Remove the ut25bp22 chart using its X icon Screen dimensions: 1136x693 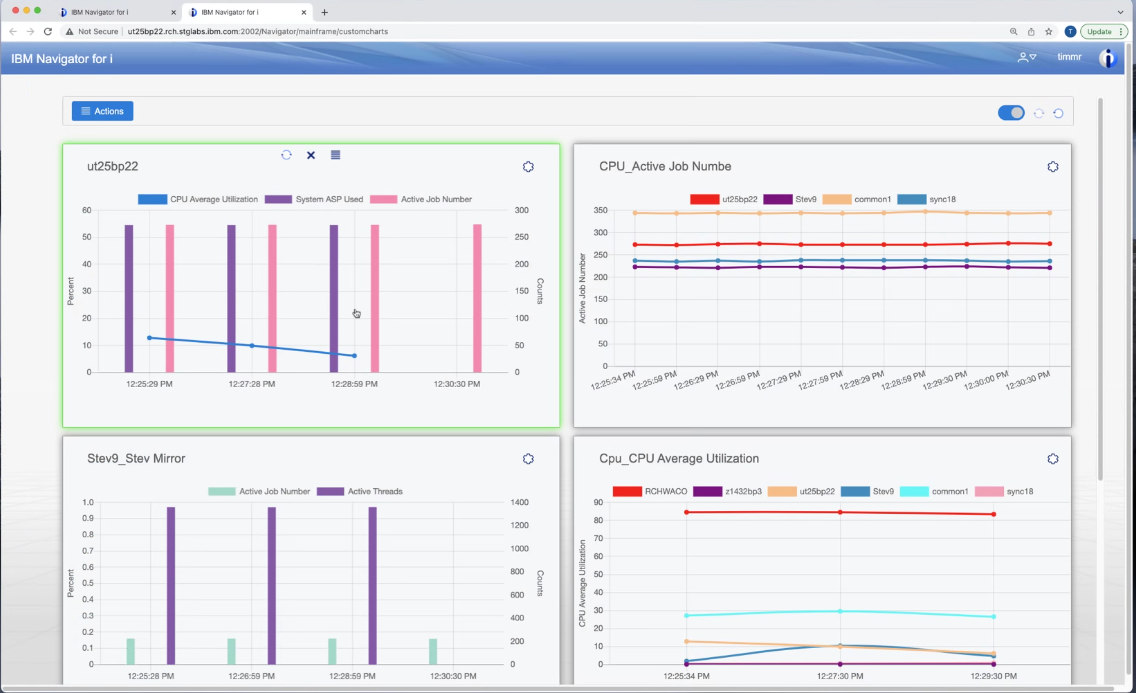[x=311, y=155]
